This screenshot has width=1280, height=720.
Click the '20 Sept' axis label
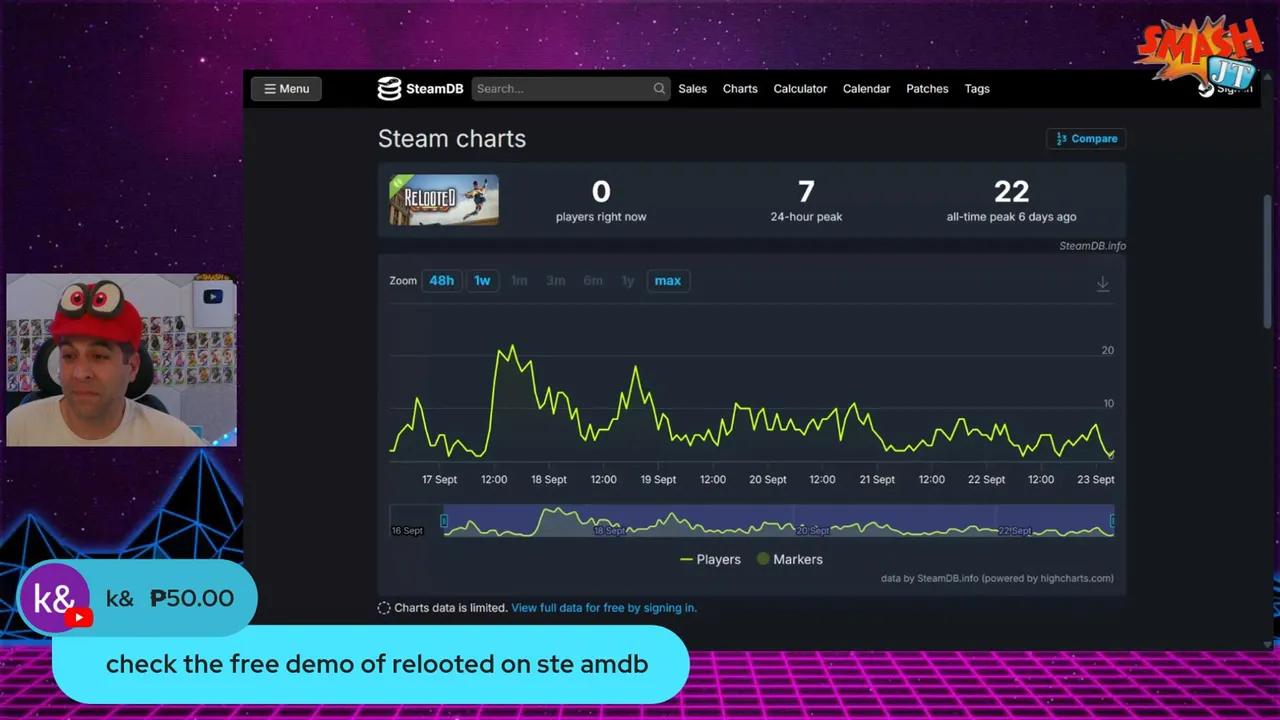pyautogui.click(x=768, y=480)
